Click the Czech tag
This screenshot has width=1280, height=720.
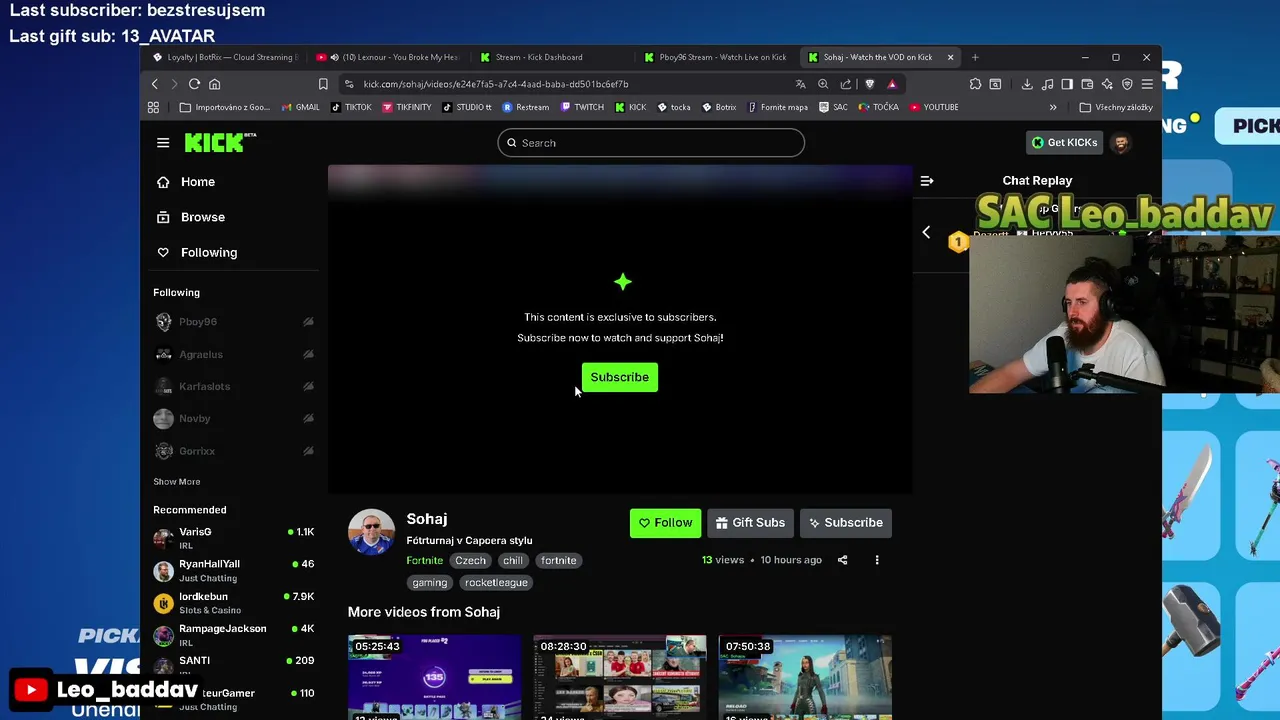pos(470,561)
